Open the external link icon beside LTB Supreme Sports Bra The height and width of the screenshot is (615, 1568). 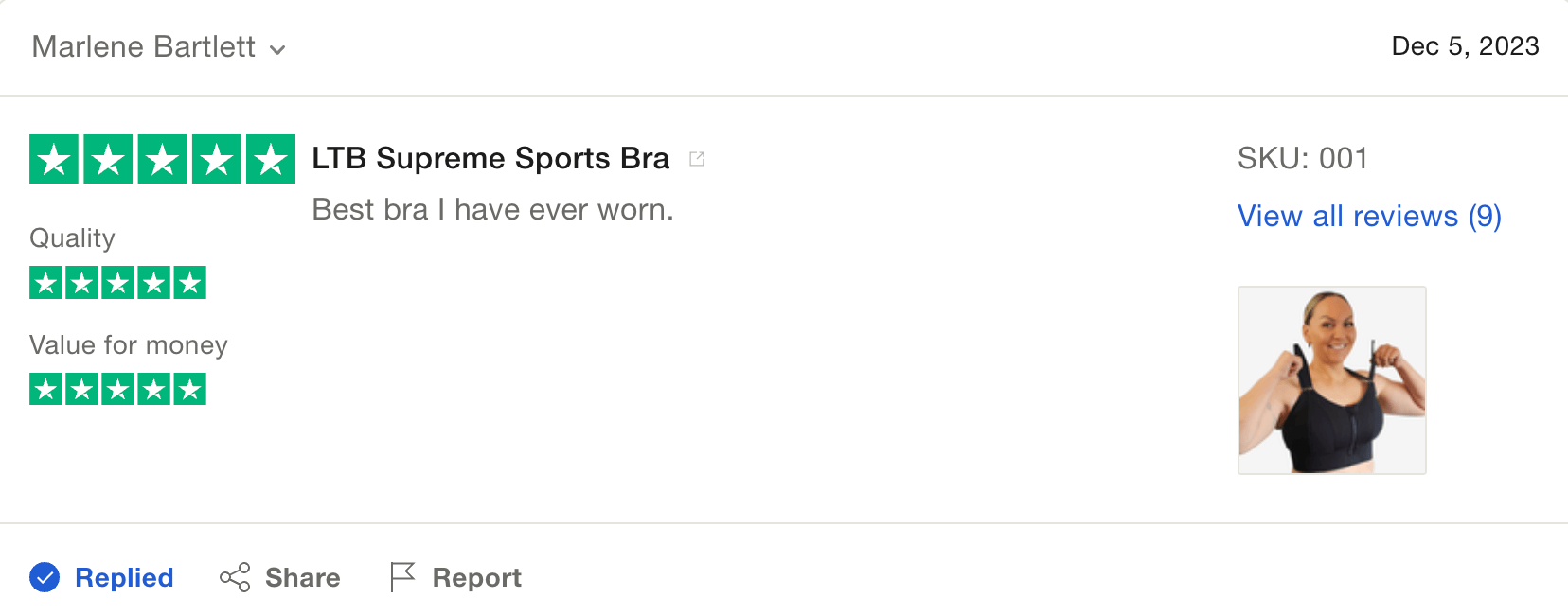coord(697,159)
